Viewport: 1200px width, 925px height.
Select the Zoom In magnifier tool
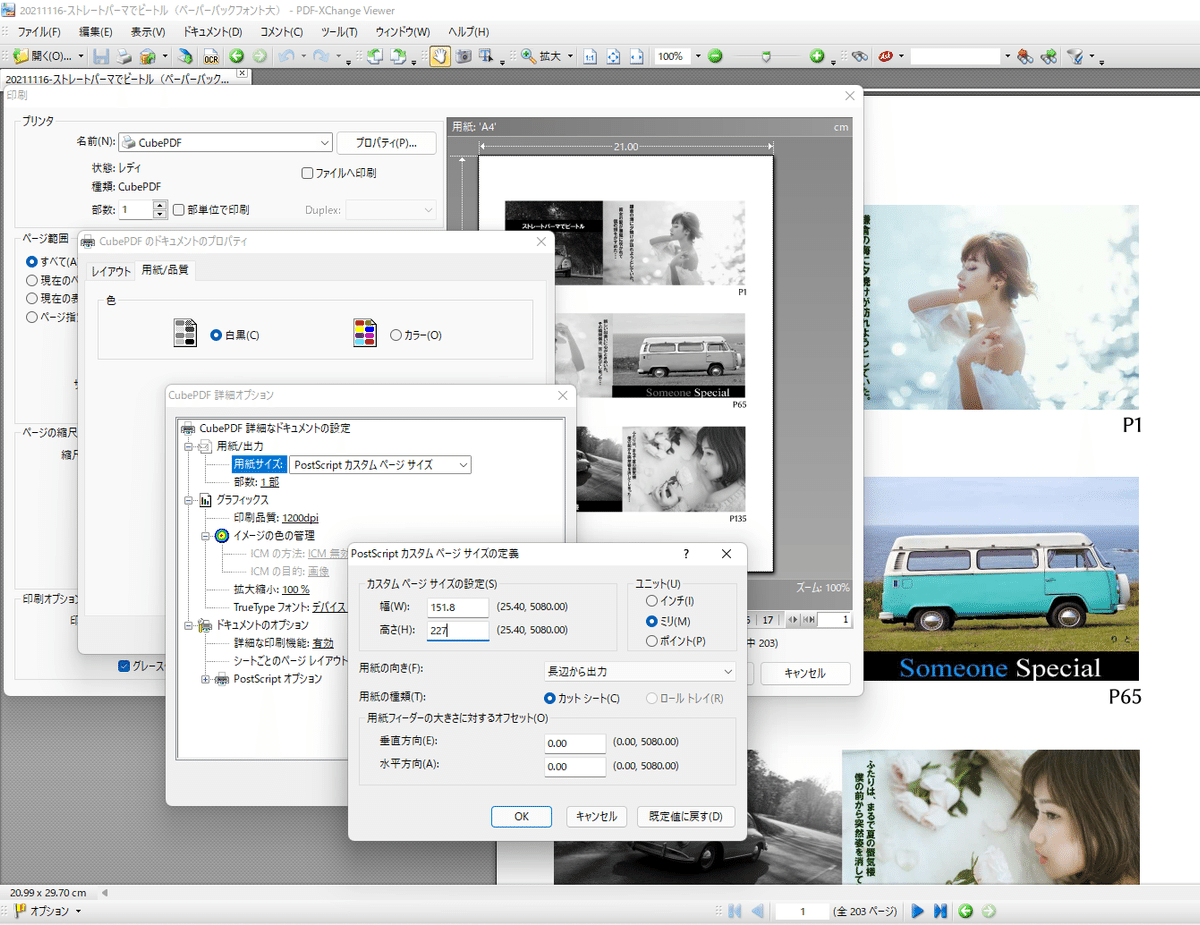pyautogui.click(x=528, y=56)
